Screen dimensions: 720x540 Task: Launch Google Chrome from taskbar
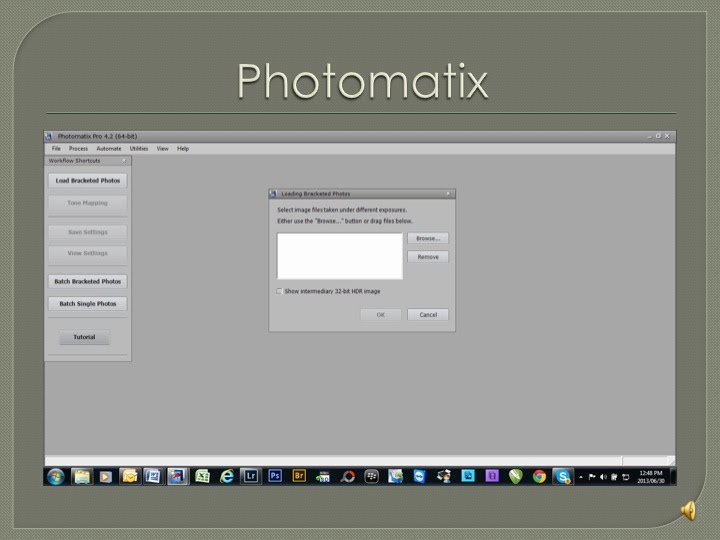(539, 477)
